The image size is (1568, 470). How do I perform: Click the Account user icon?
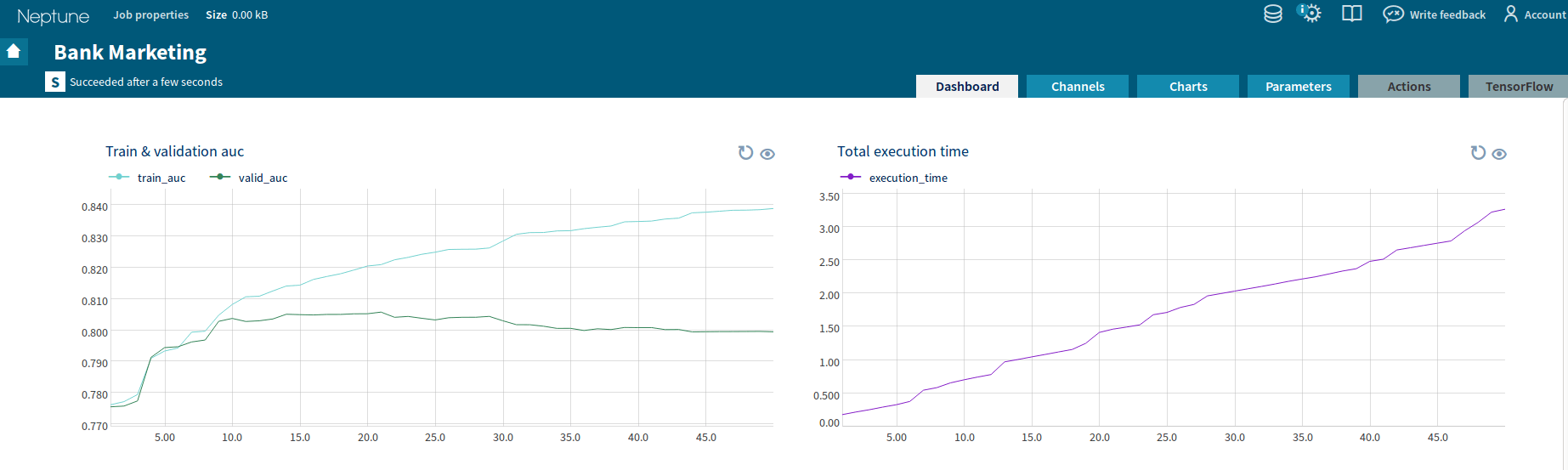pyautogui.click(x=1510, y=14)
